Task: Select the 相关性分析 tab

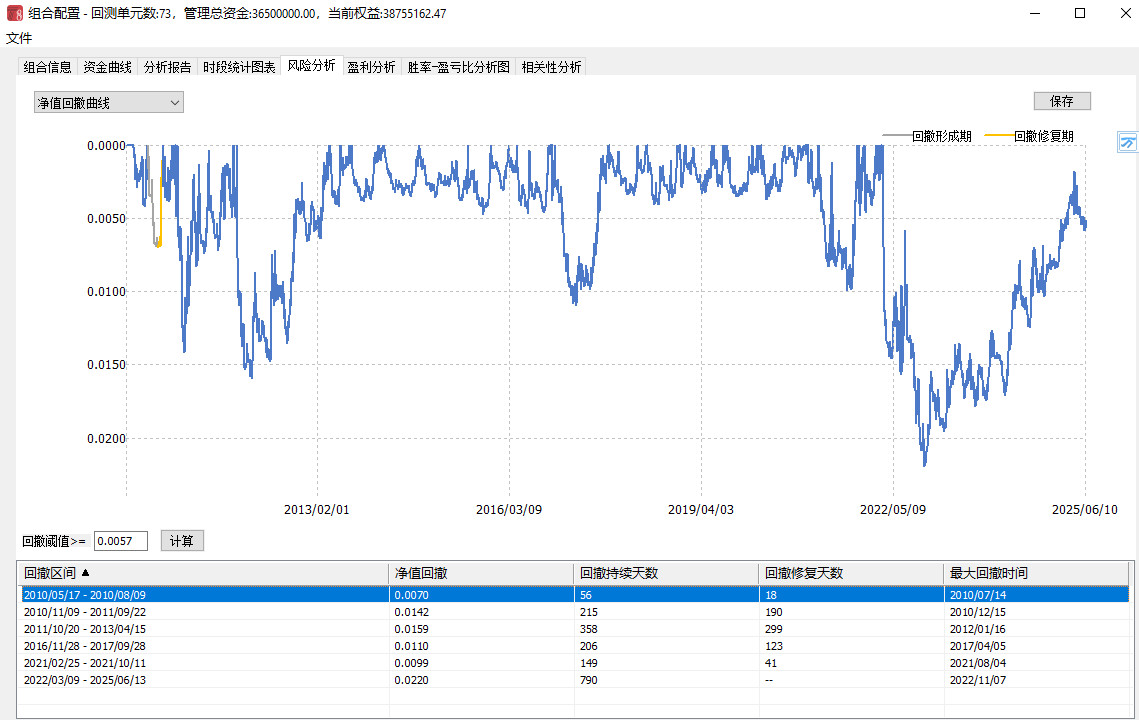Action: pyautogui.click(x=551, y=67)
